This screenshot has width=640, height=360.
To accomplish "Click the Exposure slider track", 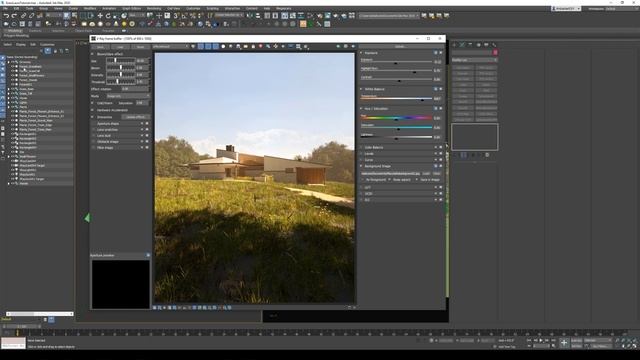I will pyautogui.click(x=396, y=63).
